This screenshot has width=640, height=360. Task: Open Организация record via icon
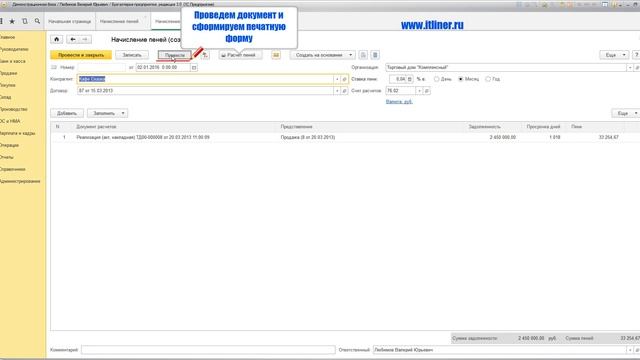pos(637,67)
